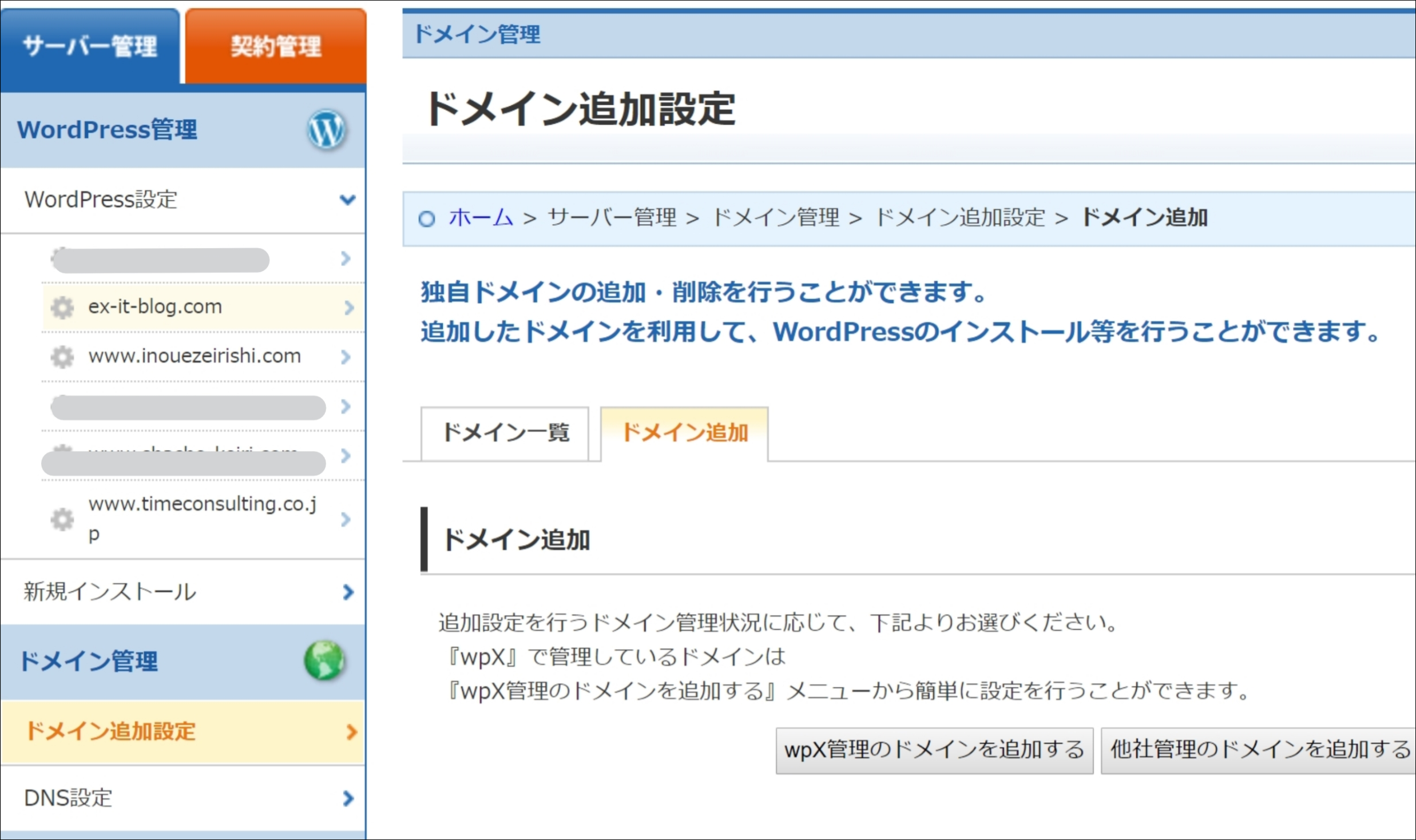Click the green globe domain icon
This screenshot has width=1416, height=840.
tap(324, 660)
